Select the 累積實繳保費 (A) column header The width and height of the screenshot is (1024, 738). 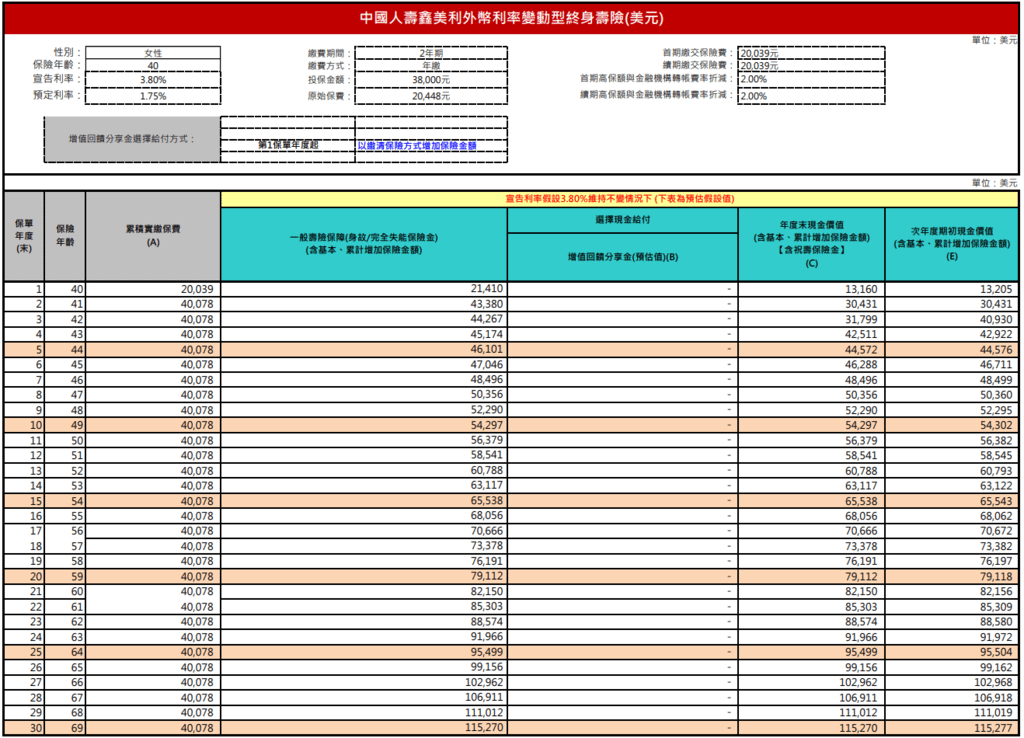point(153,236)
